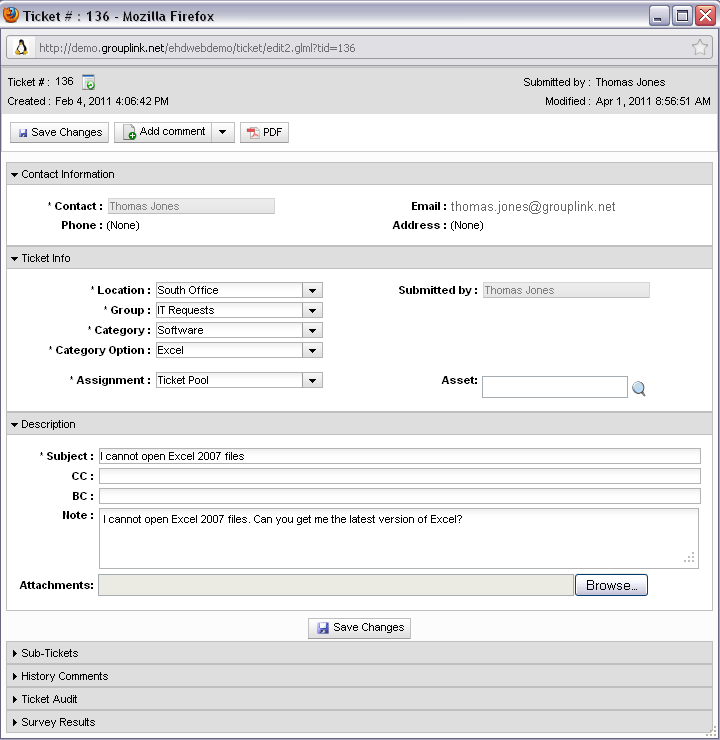Click the Asset input field

coord(555,387)
